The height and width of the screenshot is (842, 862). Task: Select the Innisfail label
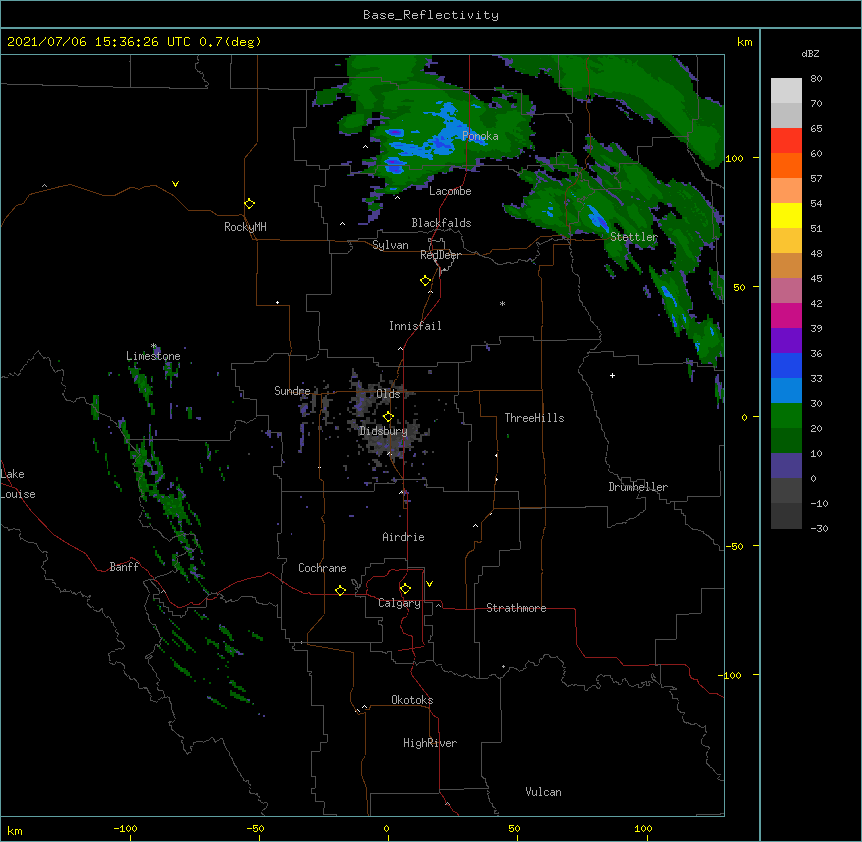[415, 326]
